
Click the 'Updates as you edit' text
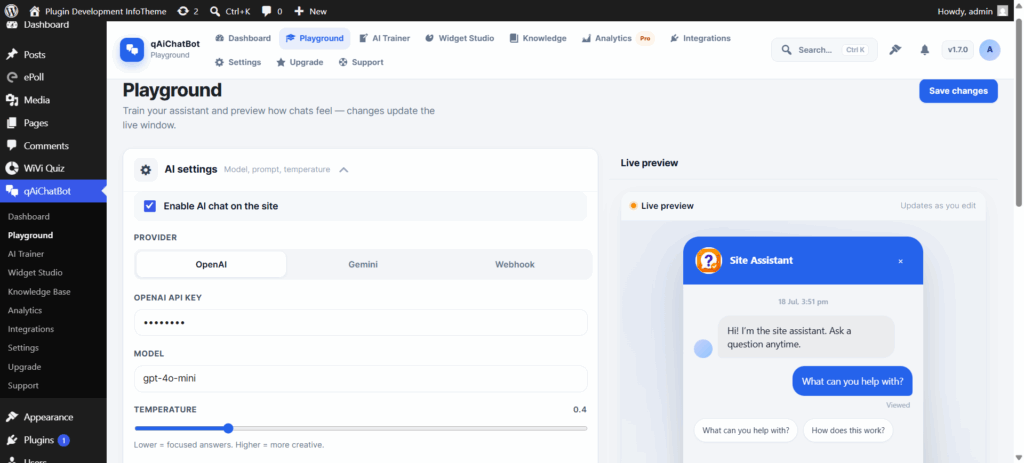[938, 206]
